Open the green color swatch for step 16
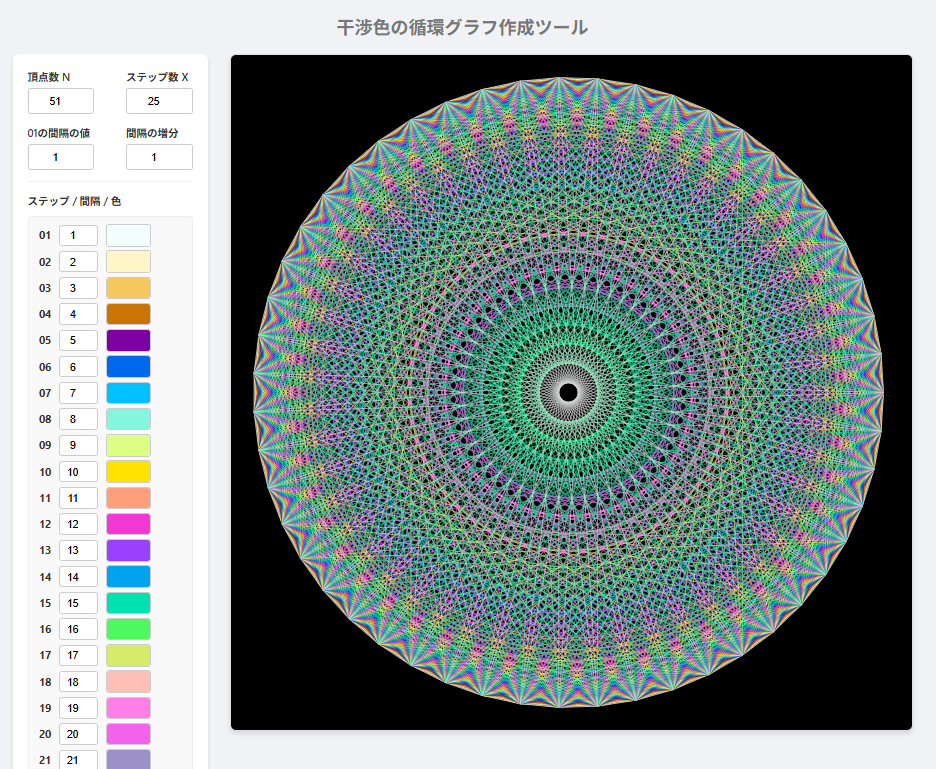936x769 pixels. tap(128, 629)
